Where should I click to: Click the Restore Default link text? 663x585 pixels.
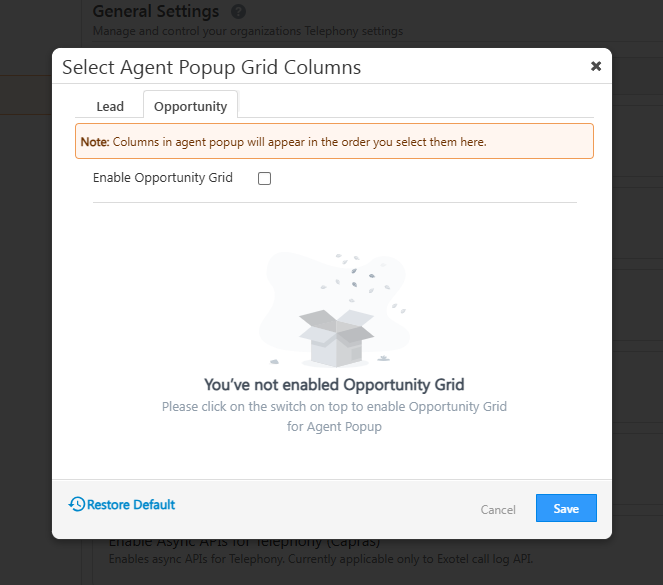click(x=131, y=505)
